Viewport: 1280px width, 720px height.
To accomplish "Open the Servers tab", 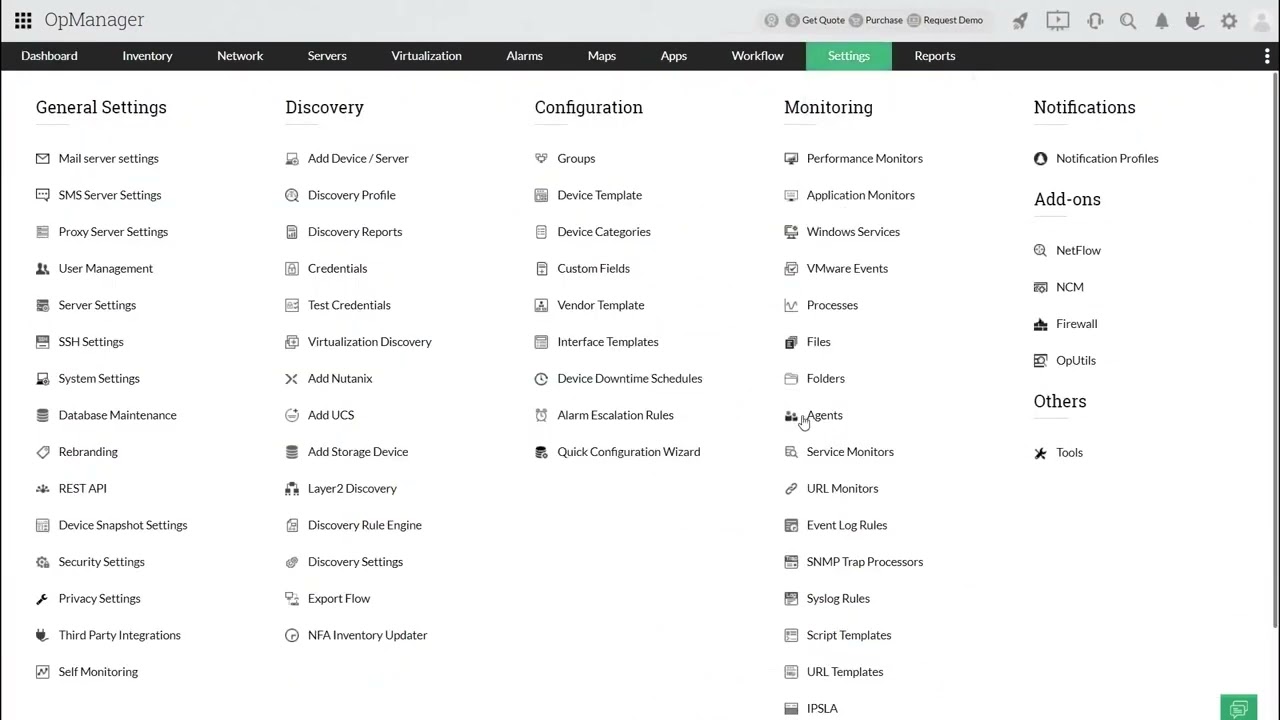I will (x=327, y=56).
